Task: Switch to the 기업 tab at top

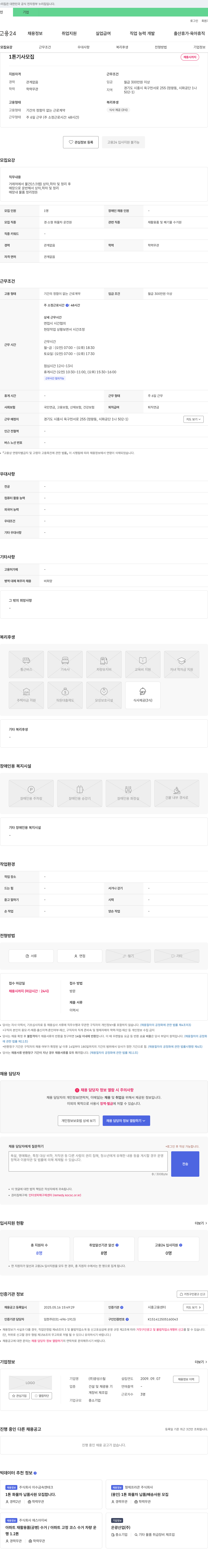Action: click(26, 12)
